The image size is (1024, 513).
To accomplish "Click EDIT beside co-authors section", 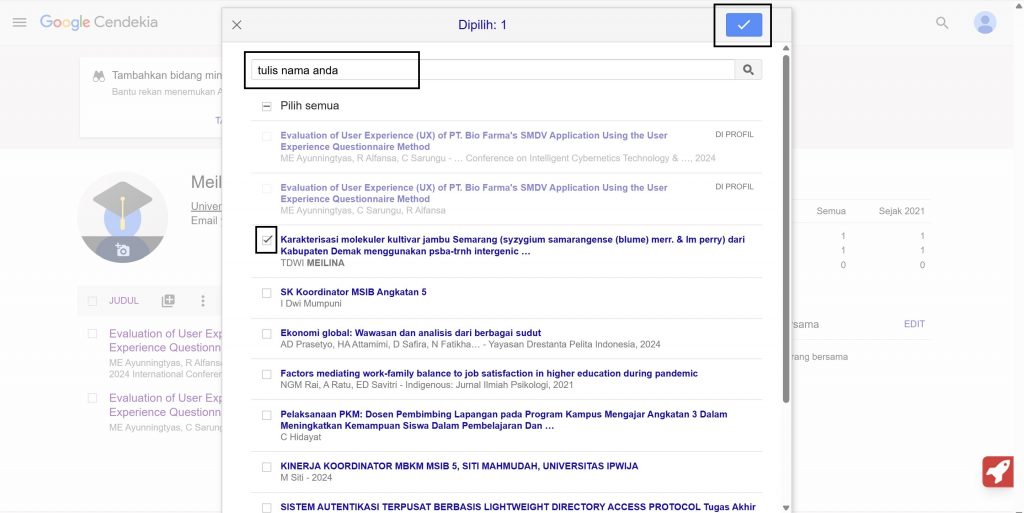I will tap(914, 324).
